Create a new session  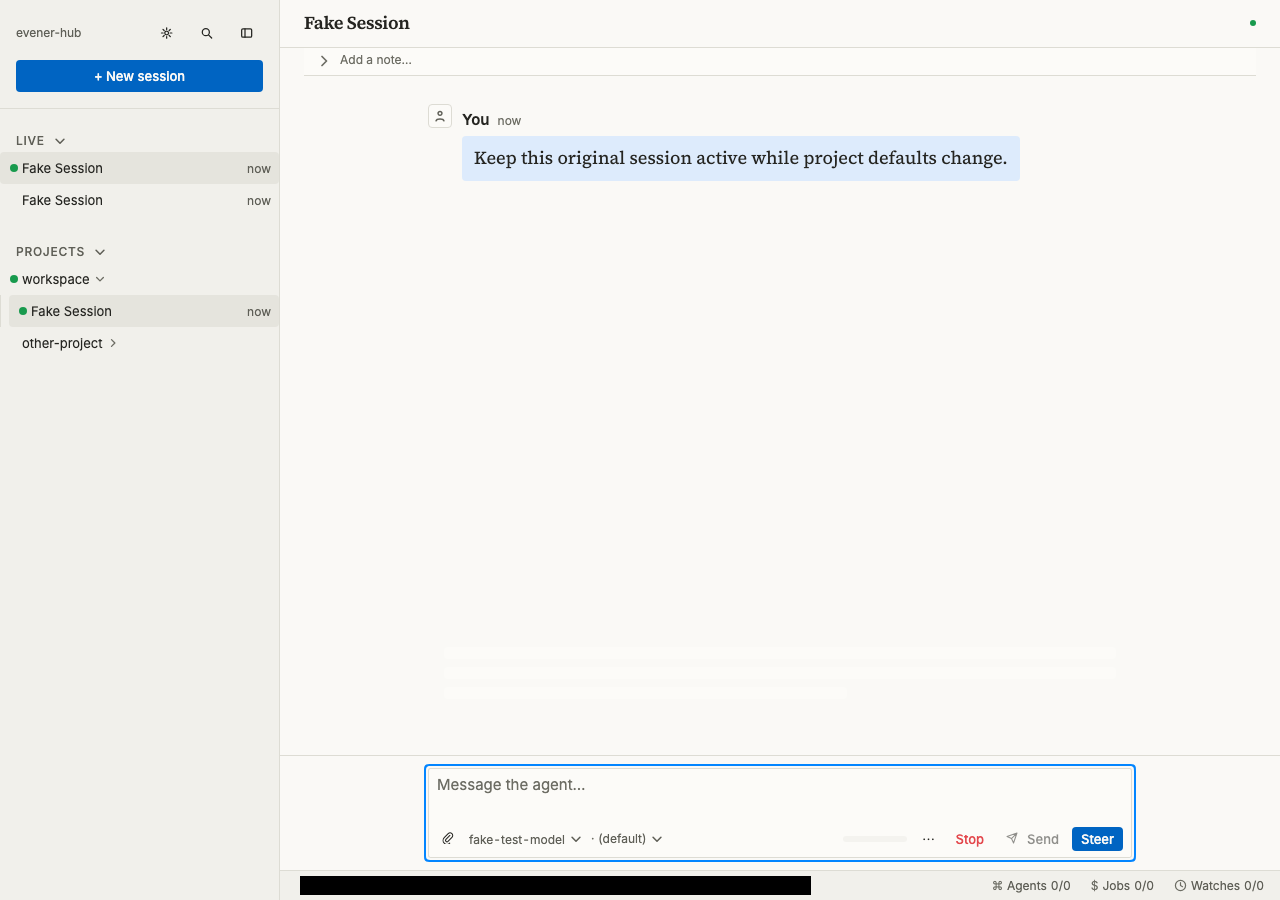[x=139, y=76]
